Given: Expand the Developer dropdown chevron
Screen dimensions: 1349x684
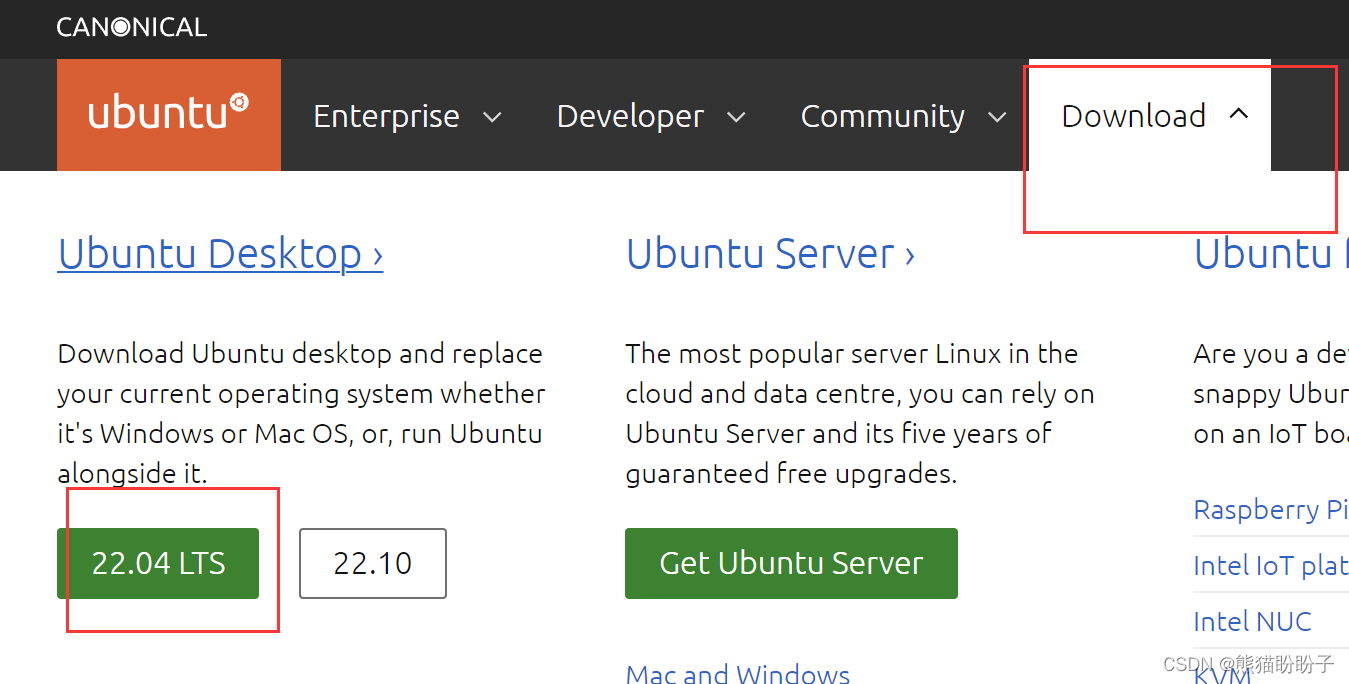Looking at the screenshot, I should [736, 117].
